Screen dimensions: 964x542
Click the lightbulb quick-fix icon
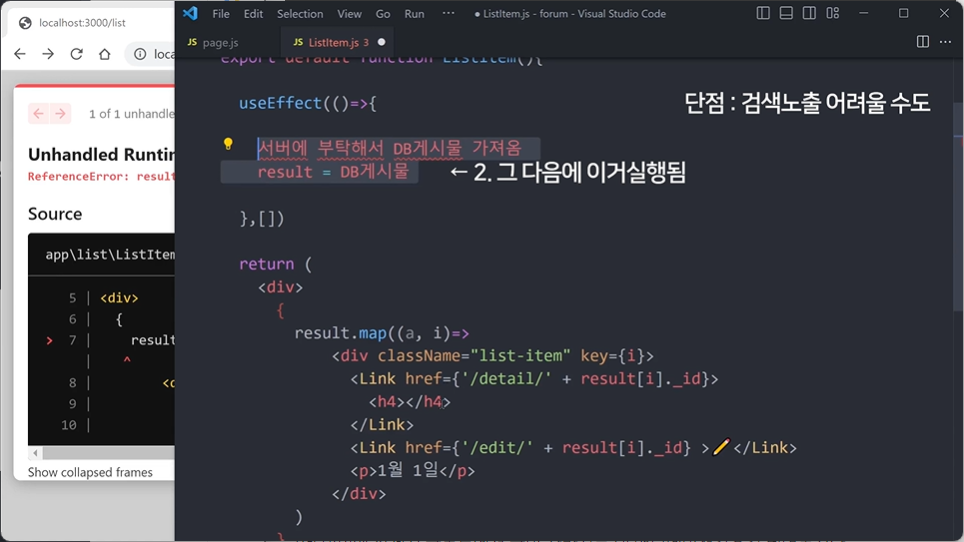click(x=228, y=144)
